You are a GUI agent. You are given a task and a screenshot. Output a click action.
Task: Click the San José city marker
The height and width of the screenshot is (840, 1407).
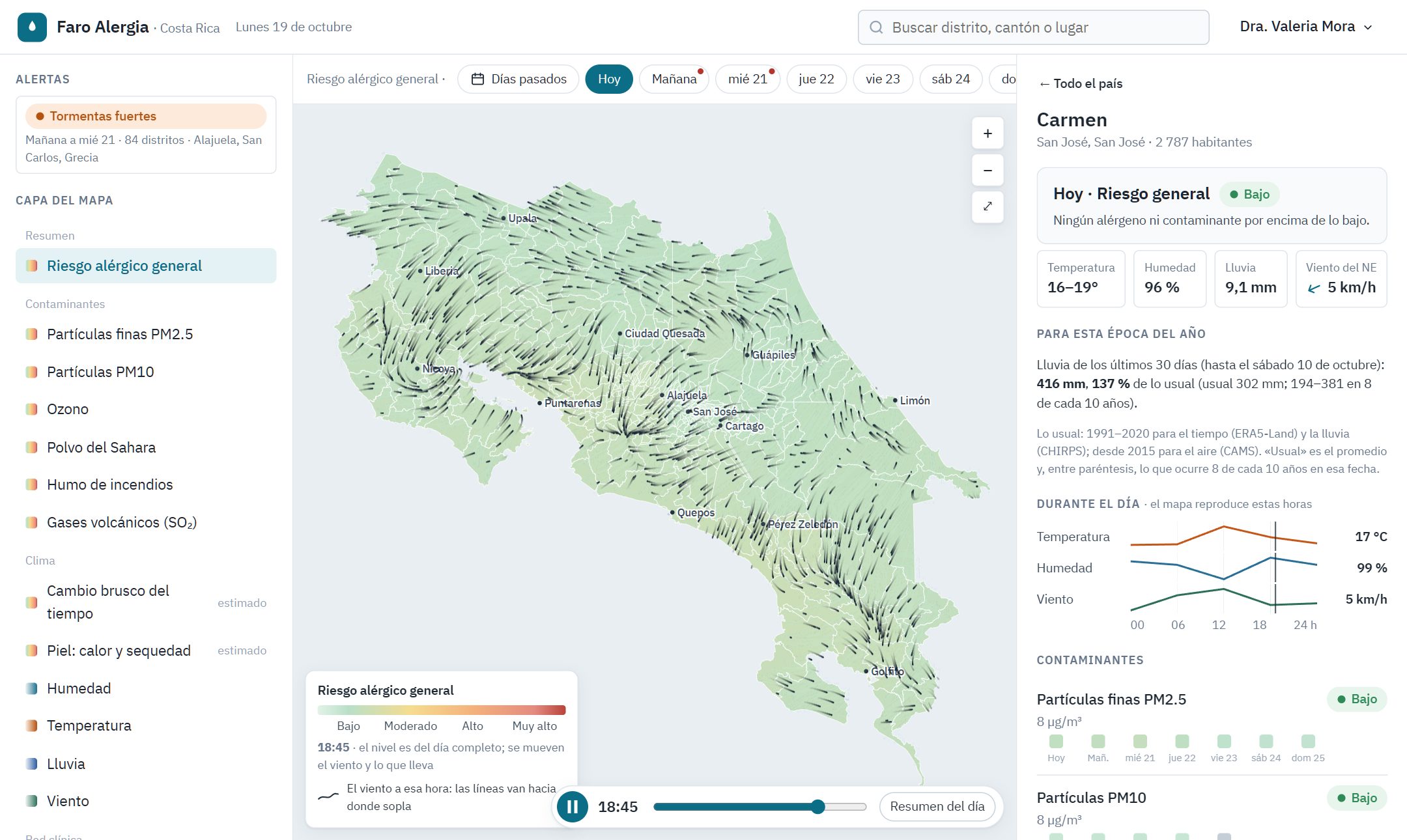(x=689, y=412)
